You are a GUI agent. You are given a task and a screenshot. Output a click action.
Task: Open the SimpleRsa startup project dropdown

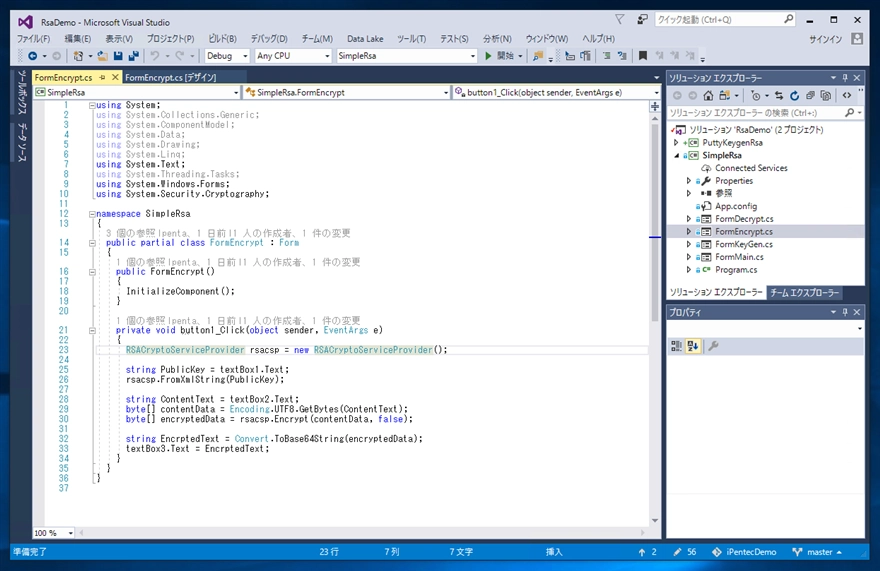tap(473, 56)
